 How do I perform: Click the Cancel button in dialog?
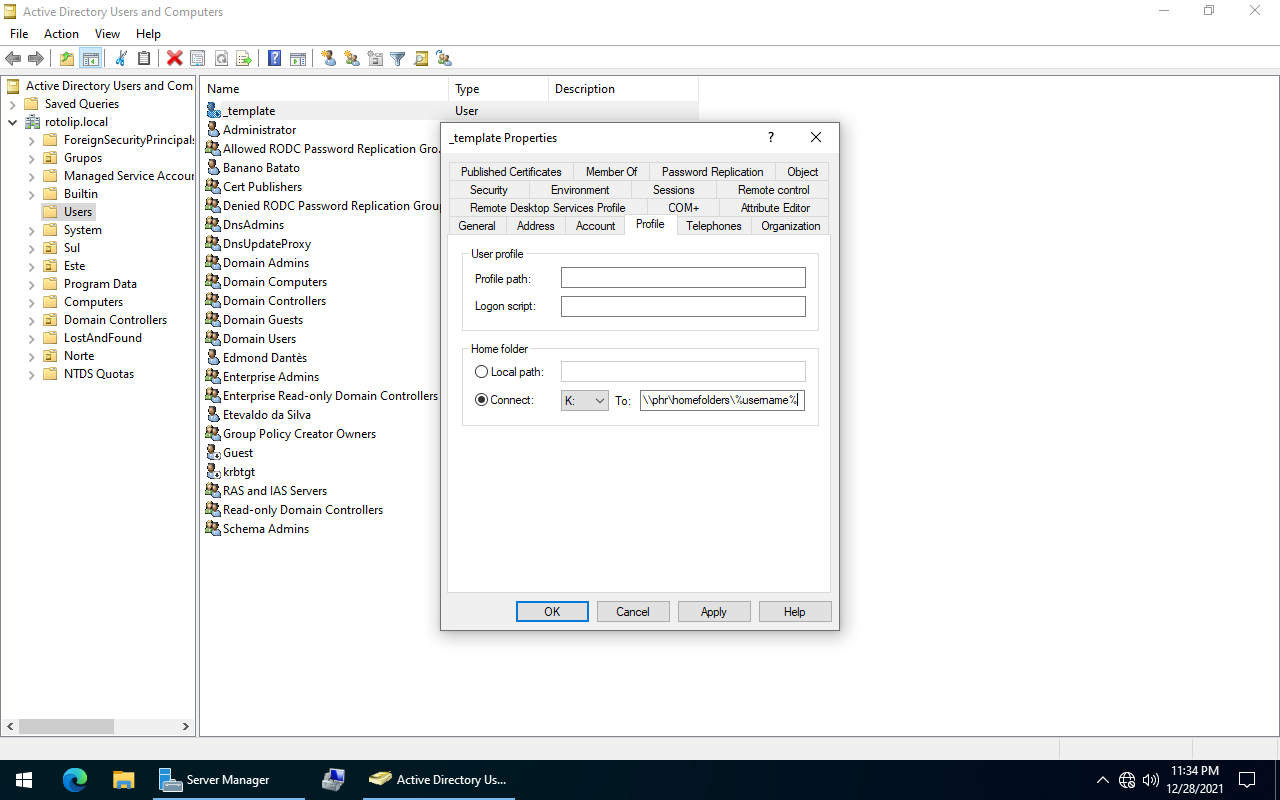pyautogui.click(x=633, y=612)
